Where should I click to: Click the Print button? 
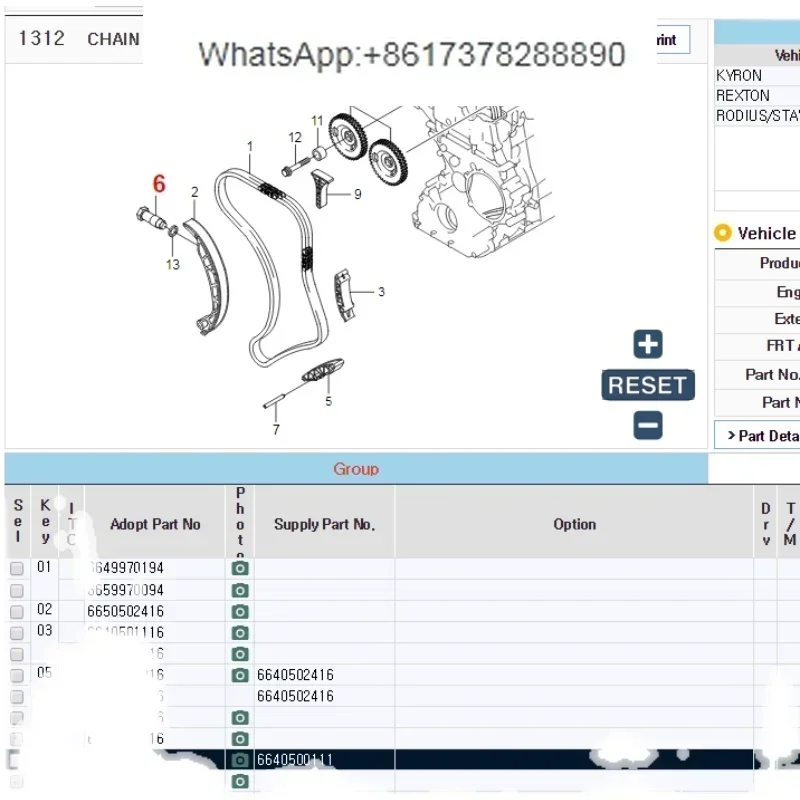pyautogui.click(x=673, y=40)
